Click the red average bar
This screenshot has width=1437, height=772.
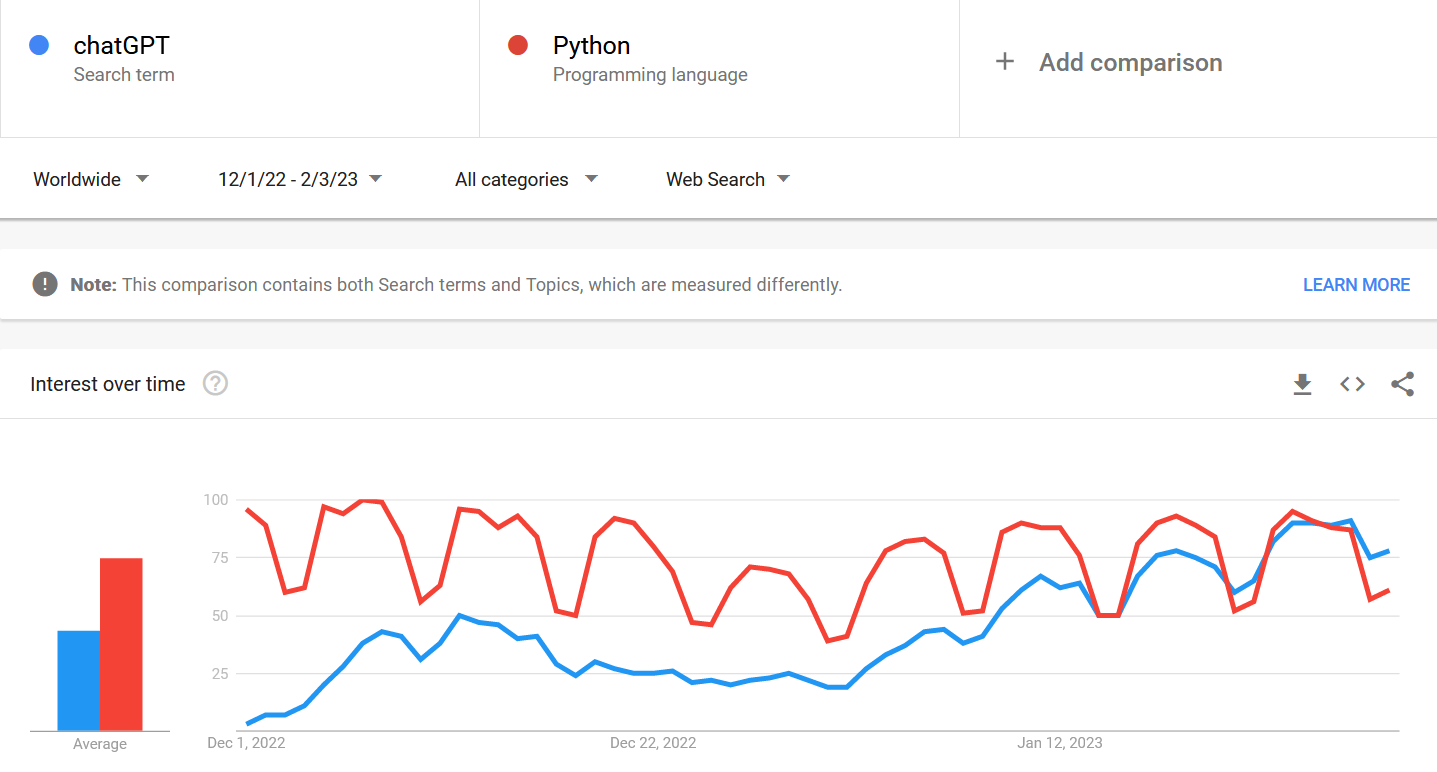click(x=121, y=644)
